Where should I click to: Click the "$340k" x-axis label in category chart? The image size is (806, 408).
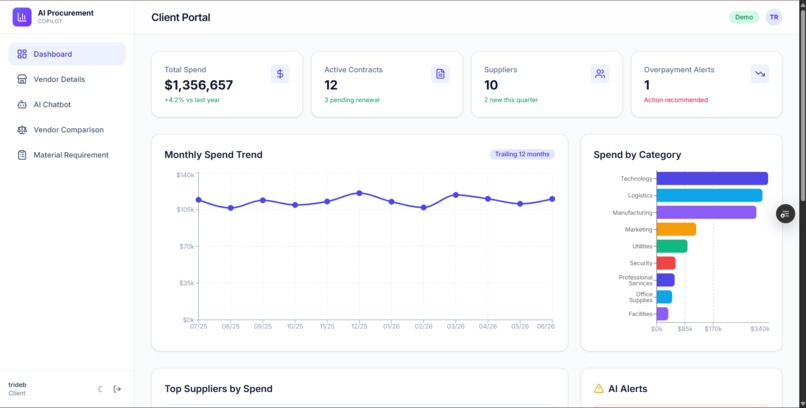coord(759,329)
